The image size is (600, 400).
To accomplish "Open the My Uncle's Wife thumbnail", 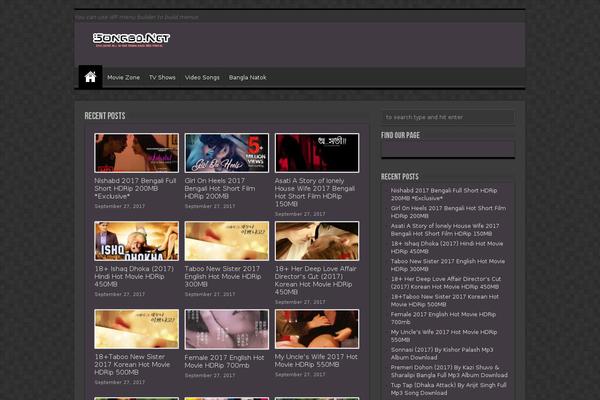I will click(x=317, y=329).
